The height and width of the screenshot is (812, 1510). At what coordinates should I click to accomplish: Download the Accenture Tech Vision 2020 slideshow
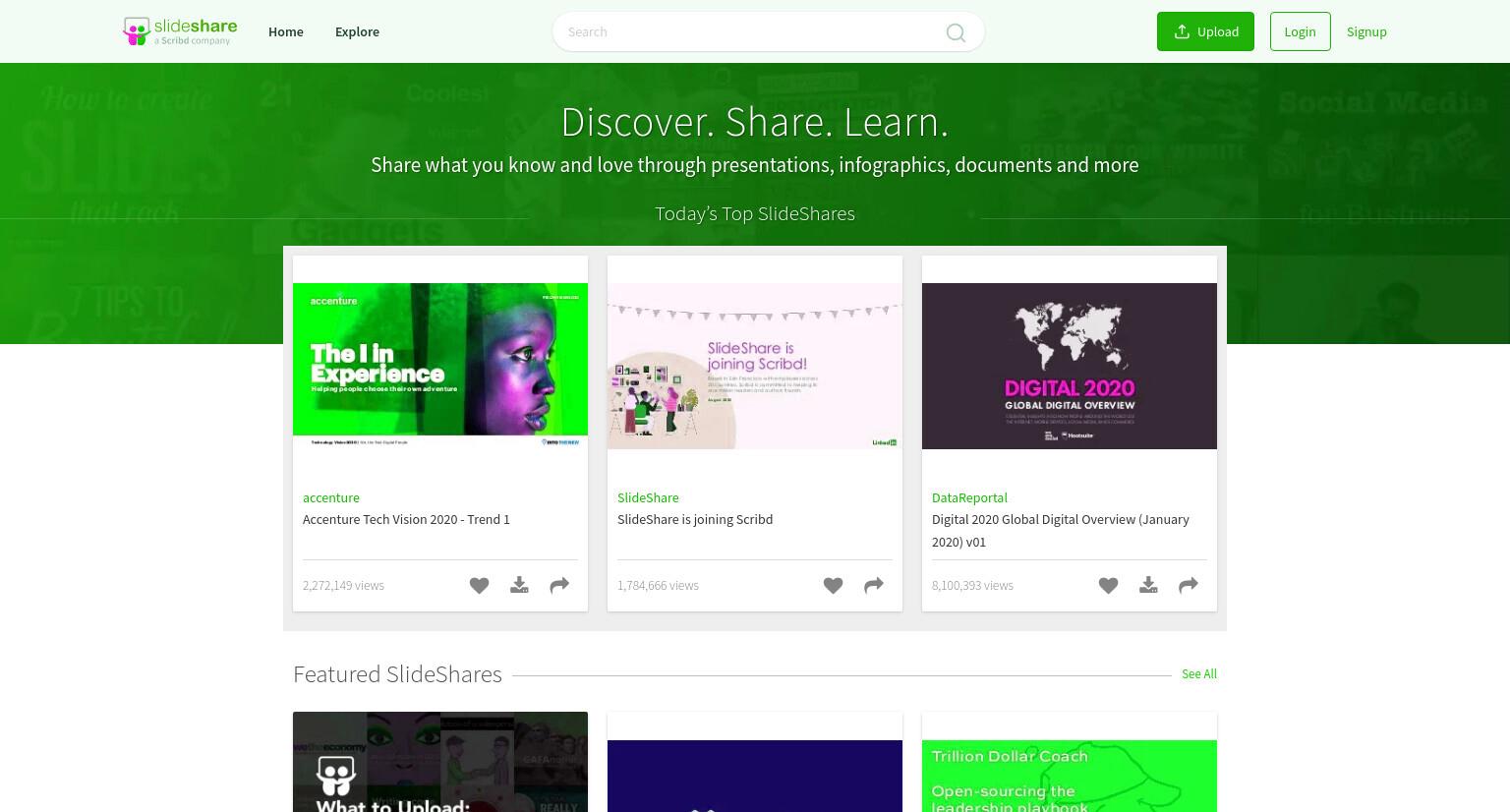(519, 586)
